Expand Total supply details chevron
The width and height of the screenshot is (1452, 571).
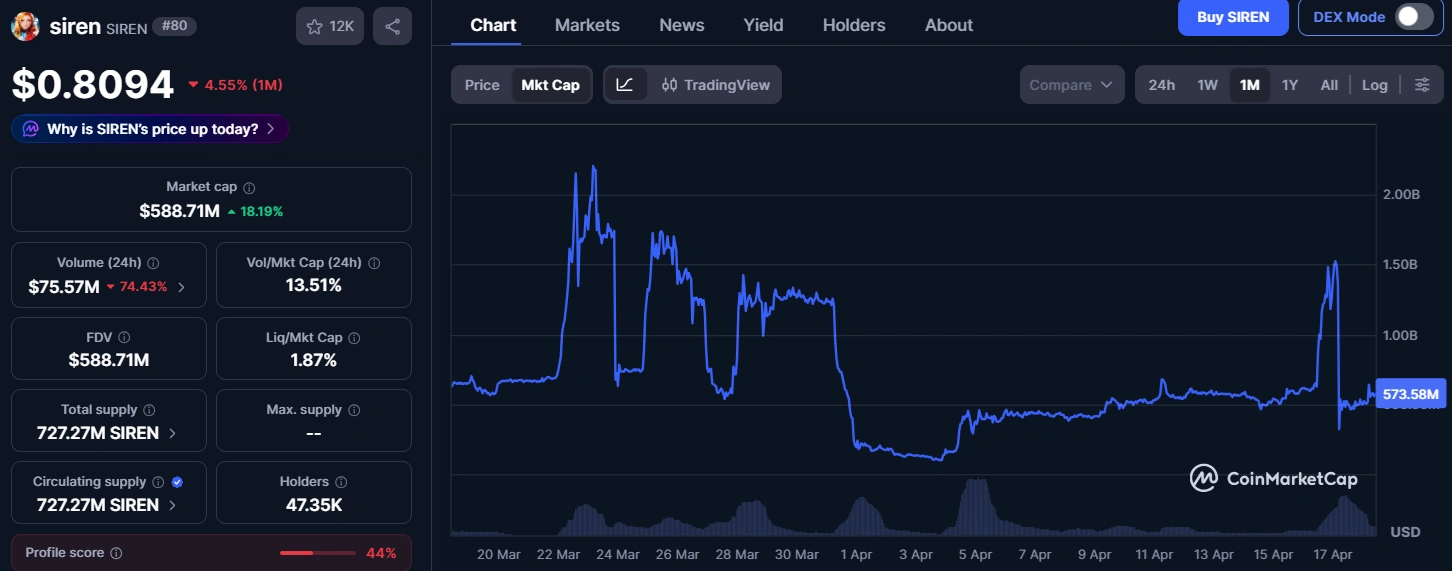click(x=173, y=433)
